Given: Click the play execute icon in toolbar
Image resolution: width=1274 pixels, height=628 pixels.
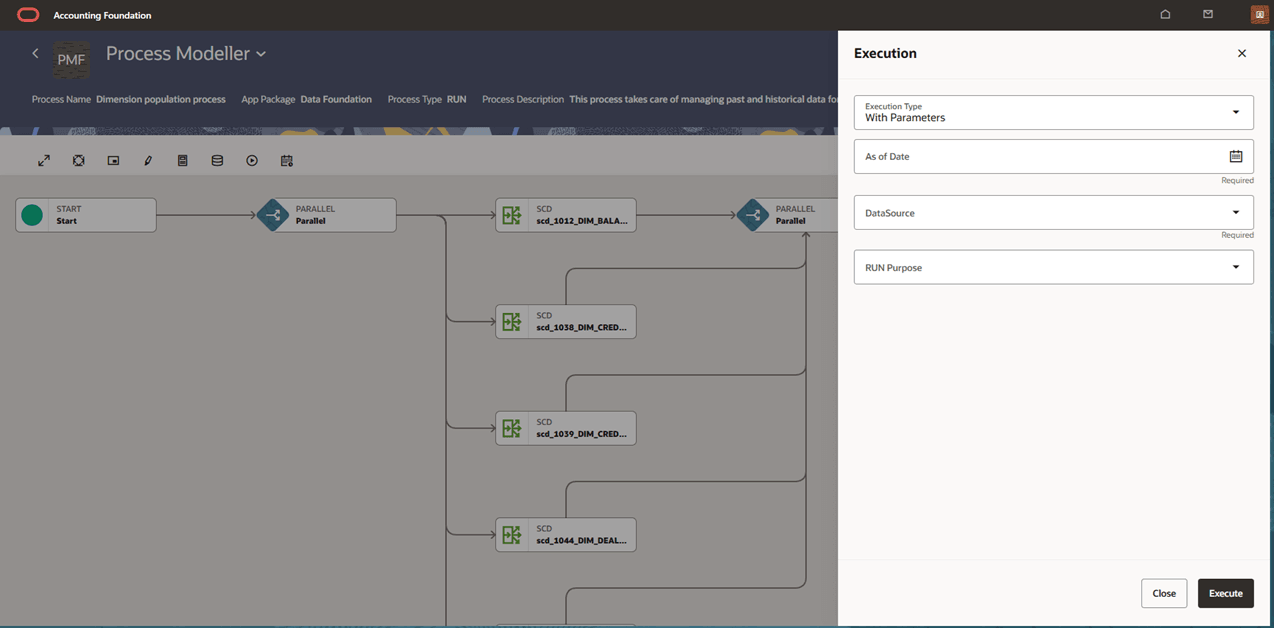Looking at the screenshot, I should tap(252, 160).
